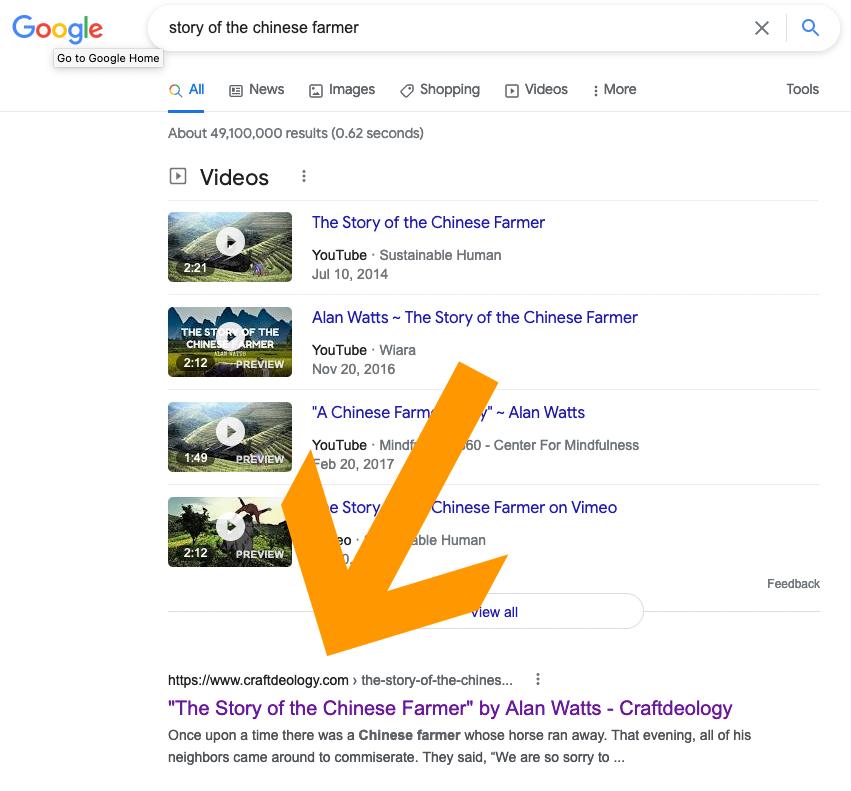851x791 pixels.
Task: Switch to the Images tab
Action: (x=342, y=89)
